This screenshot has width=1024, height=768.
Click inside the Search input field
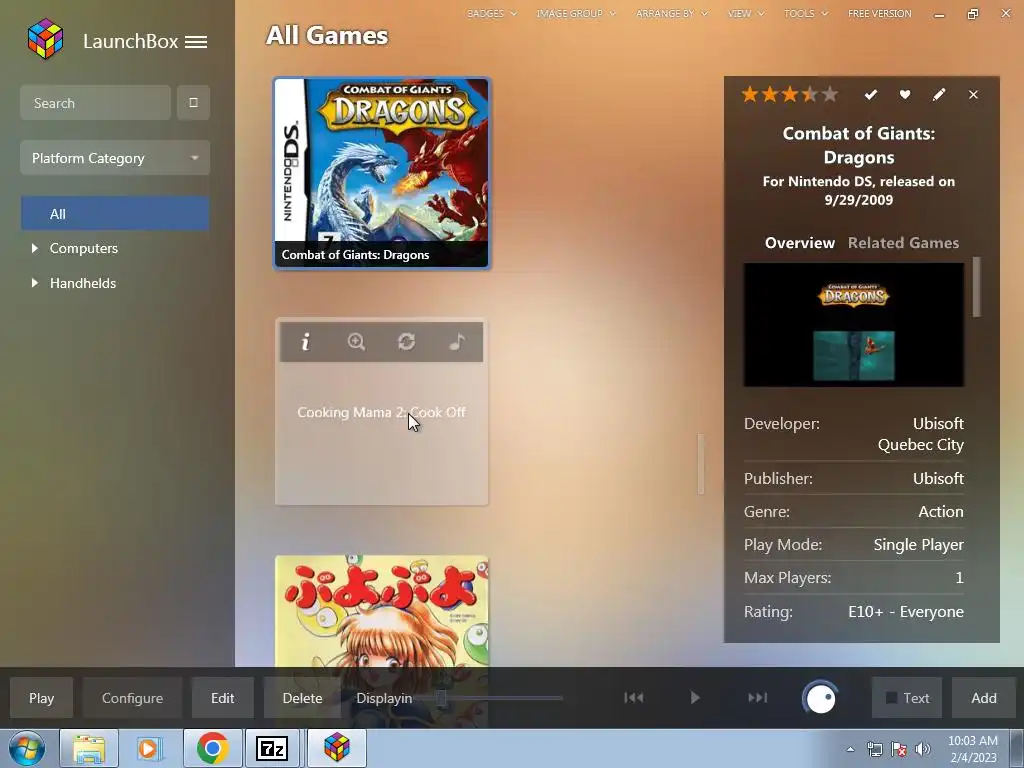point(95,103)
